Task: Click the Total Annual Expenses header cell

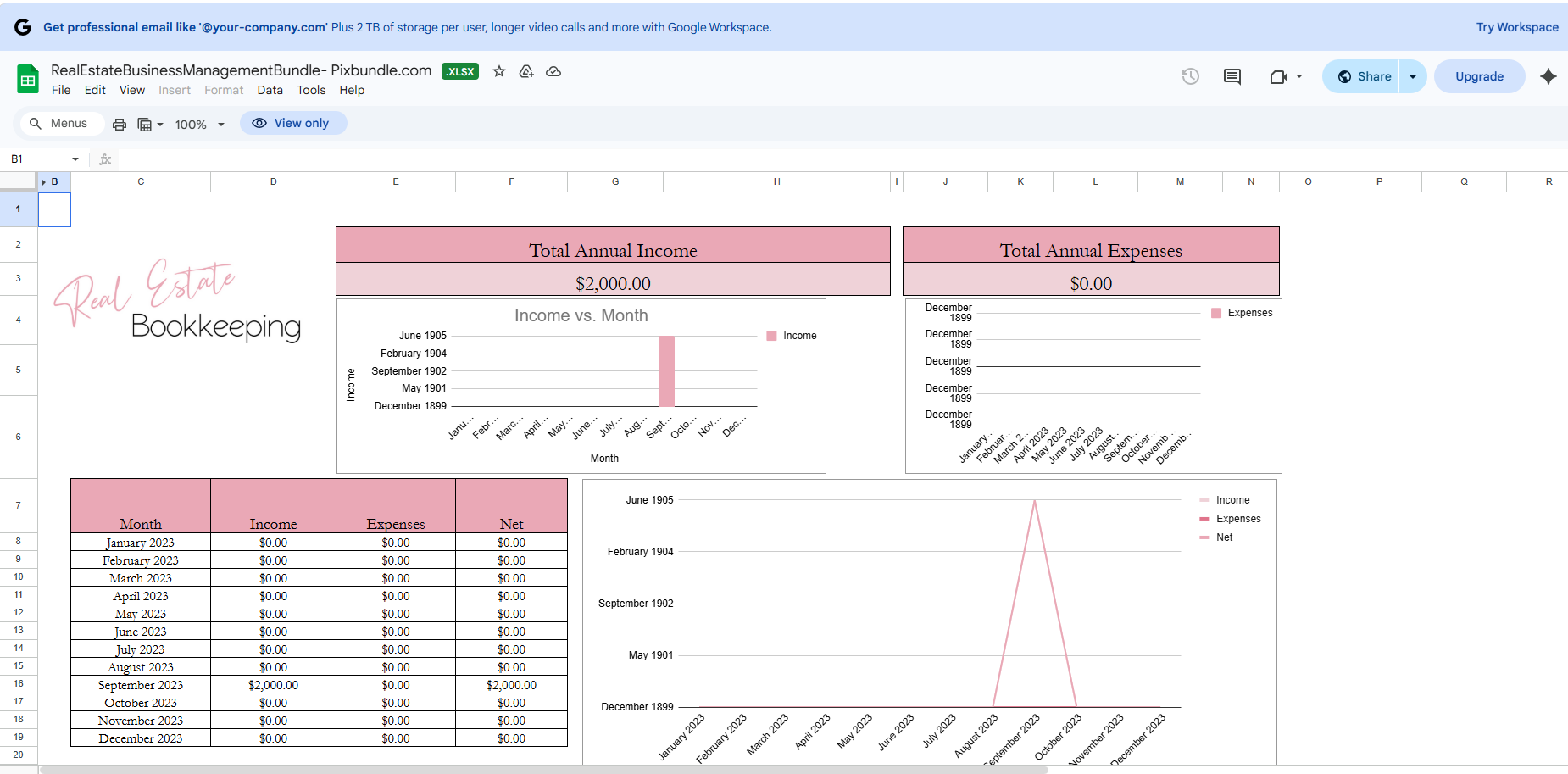Action: pos(1091,245)
